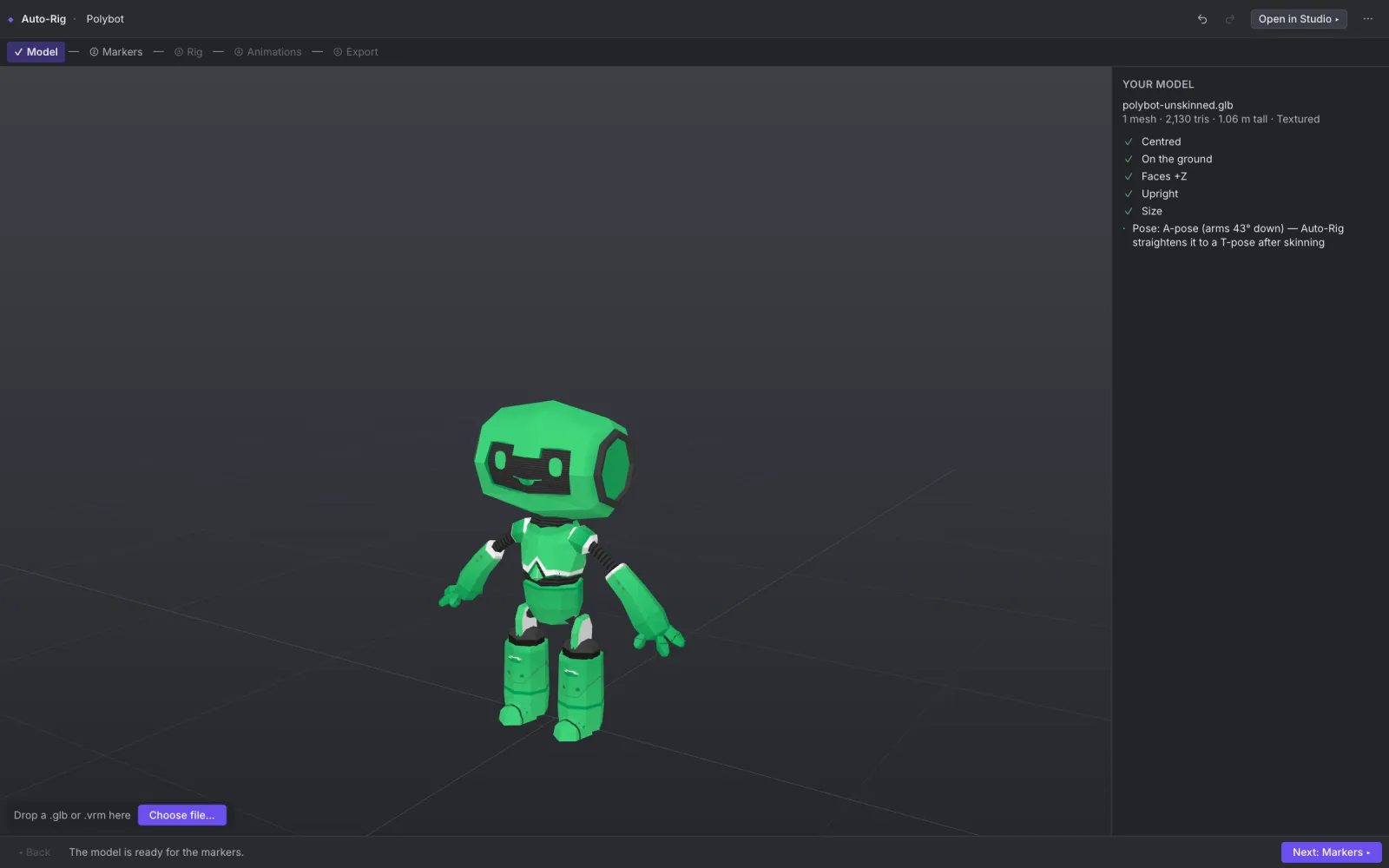The width and height of the screenshot is (1389, 868).
Task: Click 'Drop a .glb or .vrm here' text
Action: pos(72,815)
